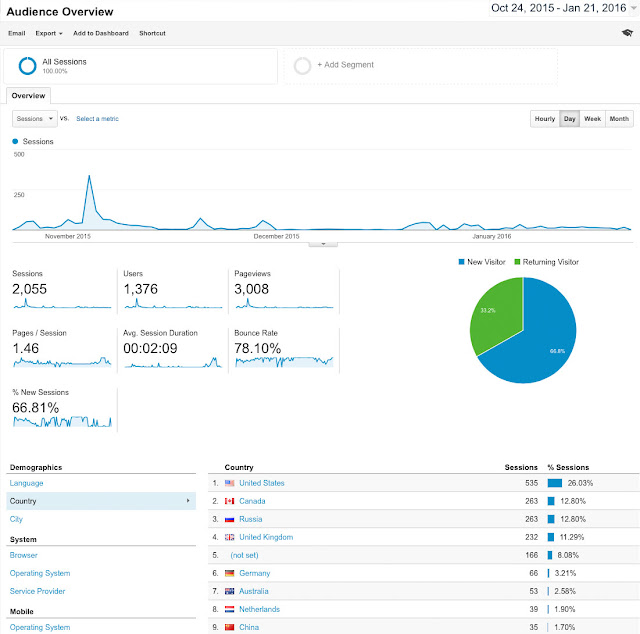Screen dimensions: 640x634
Task: Click the arrow on the Country row
Action: [188, 501]
